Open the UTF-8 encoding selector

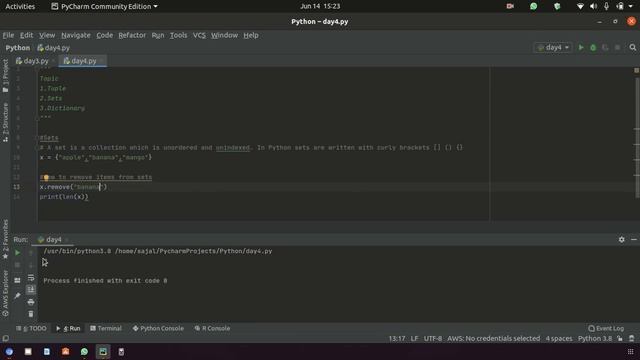433,338
